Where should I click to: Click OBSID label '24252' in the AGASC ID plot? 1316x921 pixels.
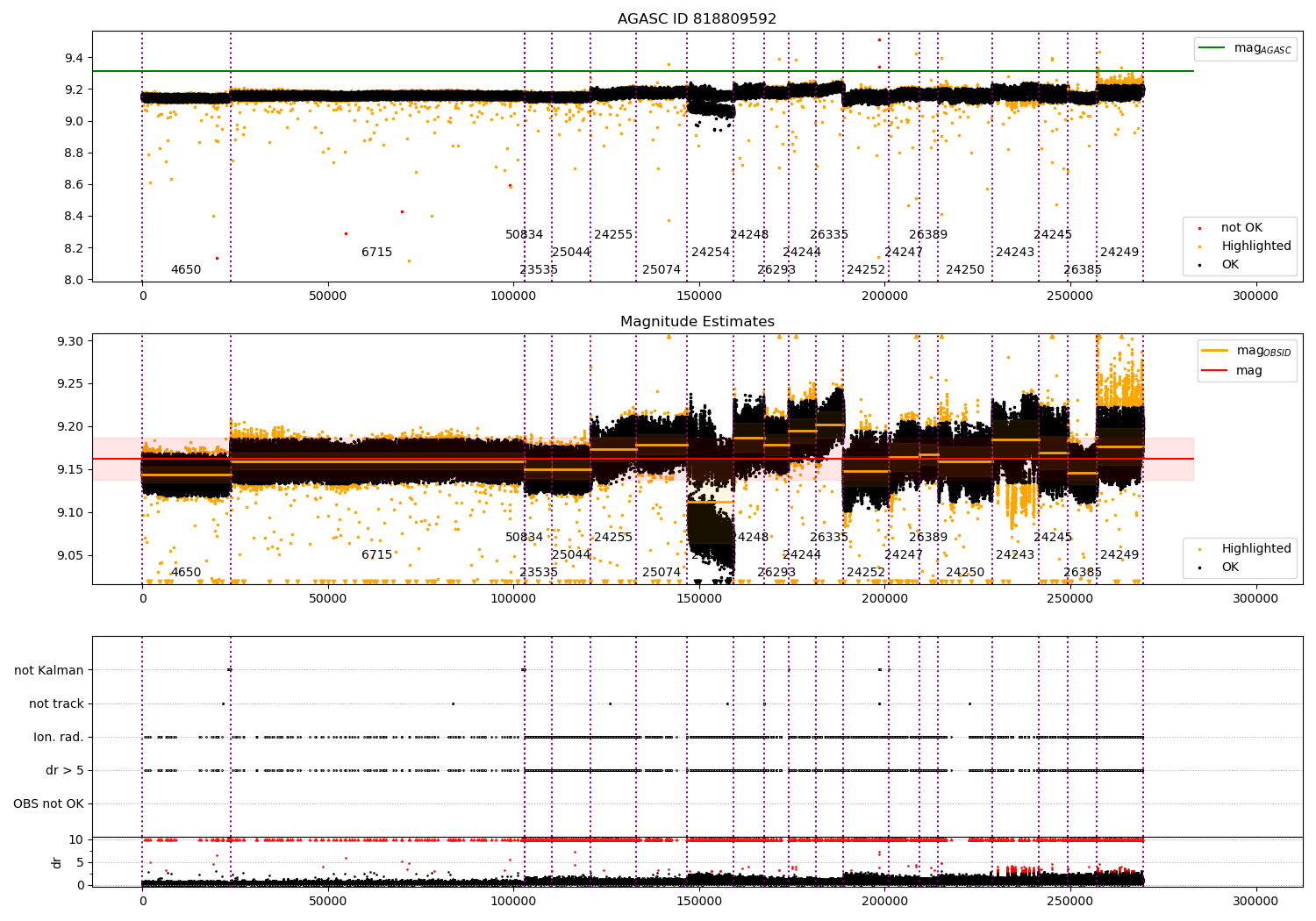click(x=866, y=270)
